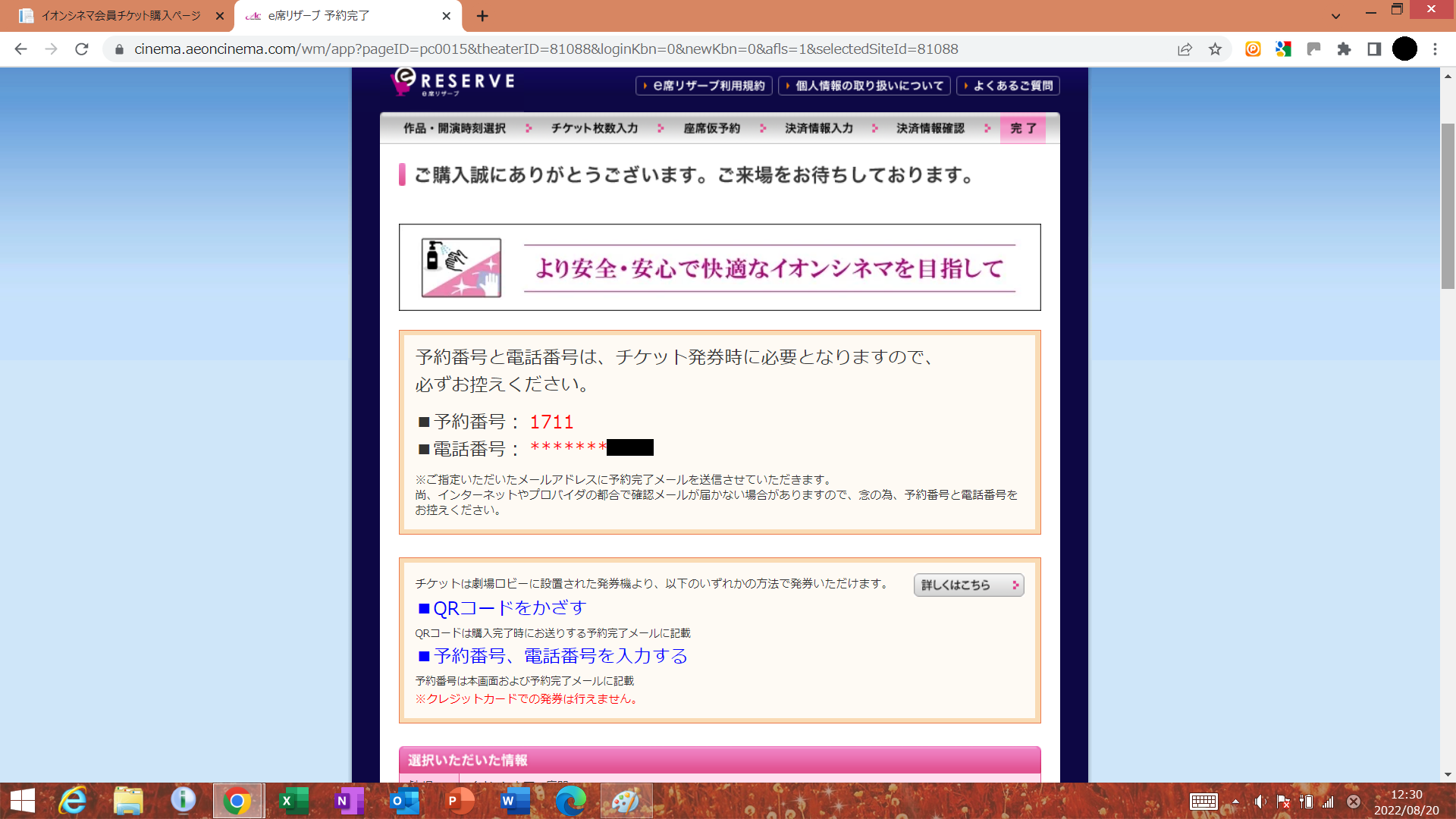
Task: Open the Chrome profile avatar
Action: (x=1404, y=49)
